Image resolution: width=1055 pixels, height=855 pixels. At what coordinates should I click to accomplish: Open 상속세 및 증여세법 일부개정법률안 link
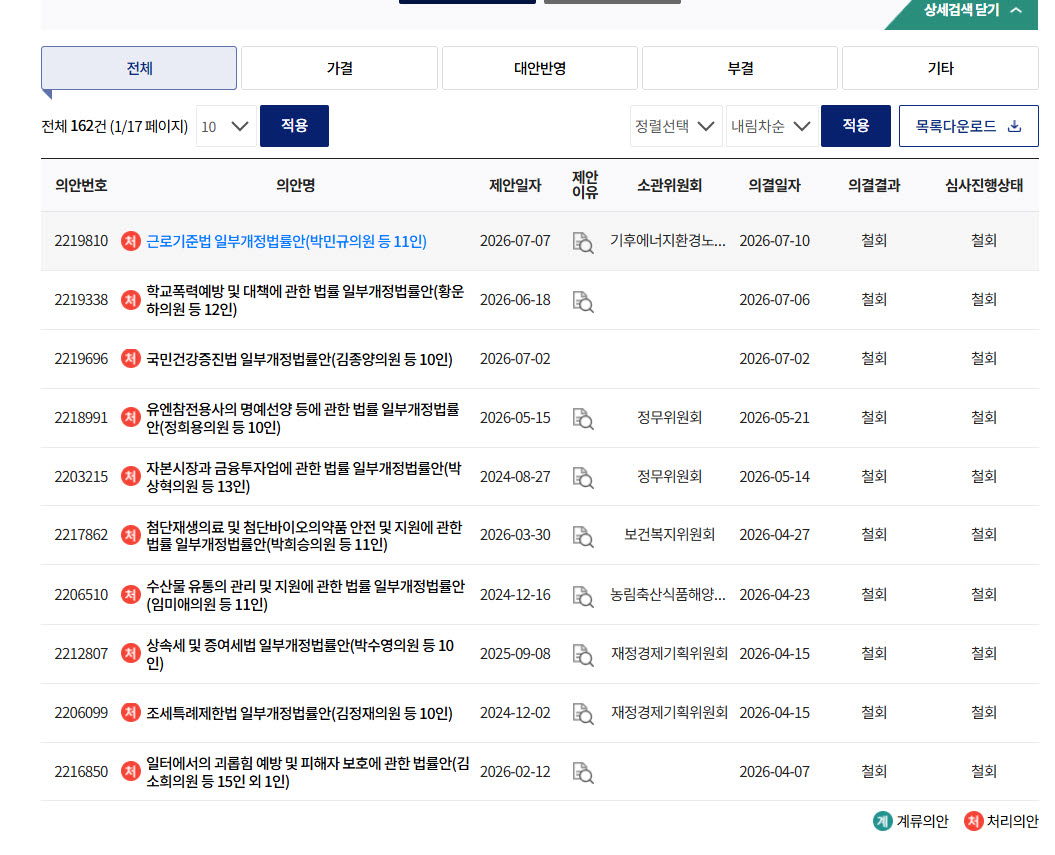(300, 654)
